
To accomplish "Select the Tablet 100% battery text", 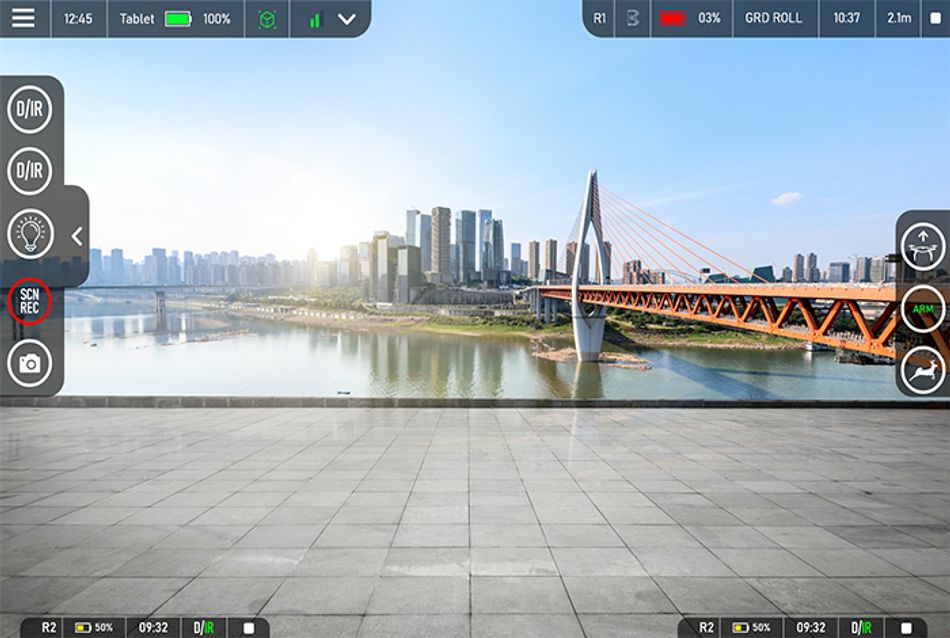I will tap(216, 19).
